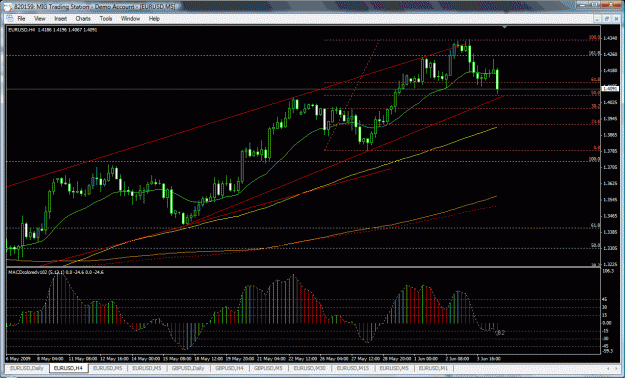Click the current price tag on axis
625x378 pixels.
click(610, 89)
